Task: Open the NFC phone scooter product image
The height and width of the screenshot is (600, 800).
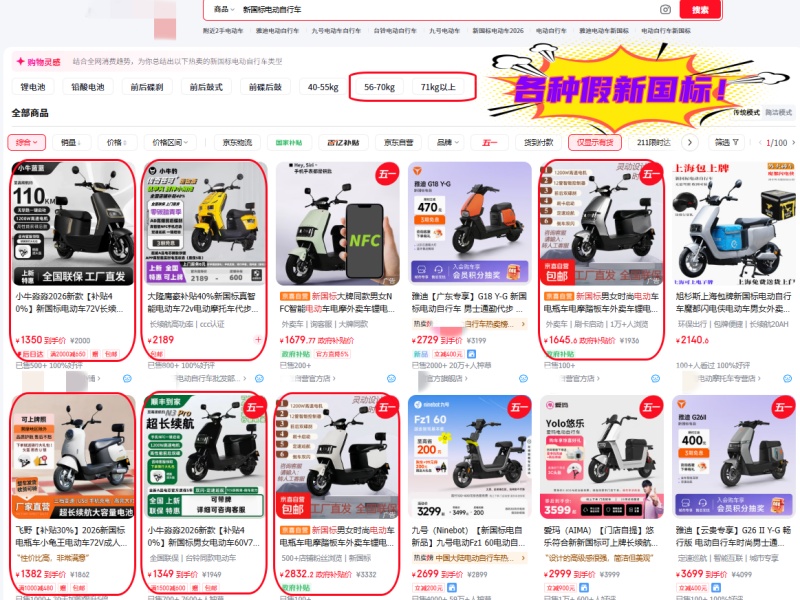Action: (338, 224)
